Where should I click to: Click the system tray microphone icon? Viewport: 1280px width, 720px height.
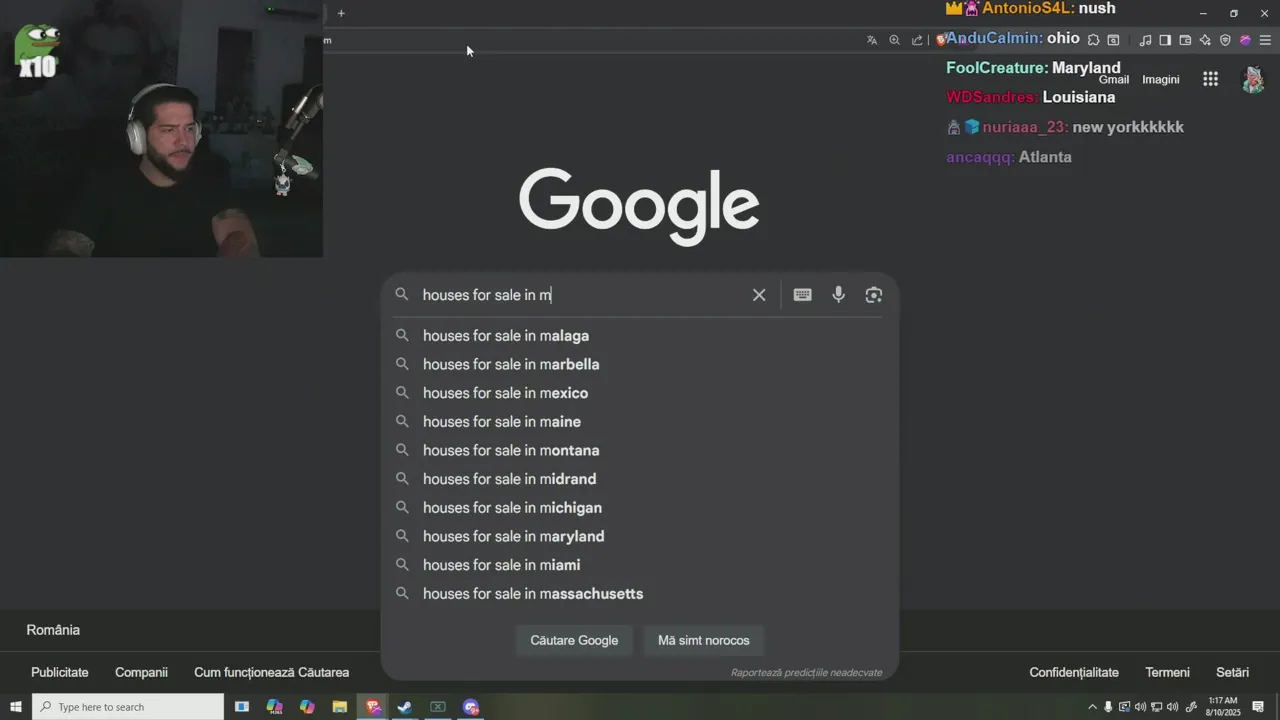tap(1108, 707)
